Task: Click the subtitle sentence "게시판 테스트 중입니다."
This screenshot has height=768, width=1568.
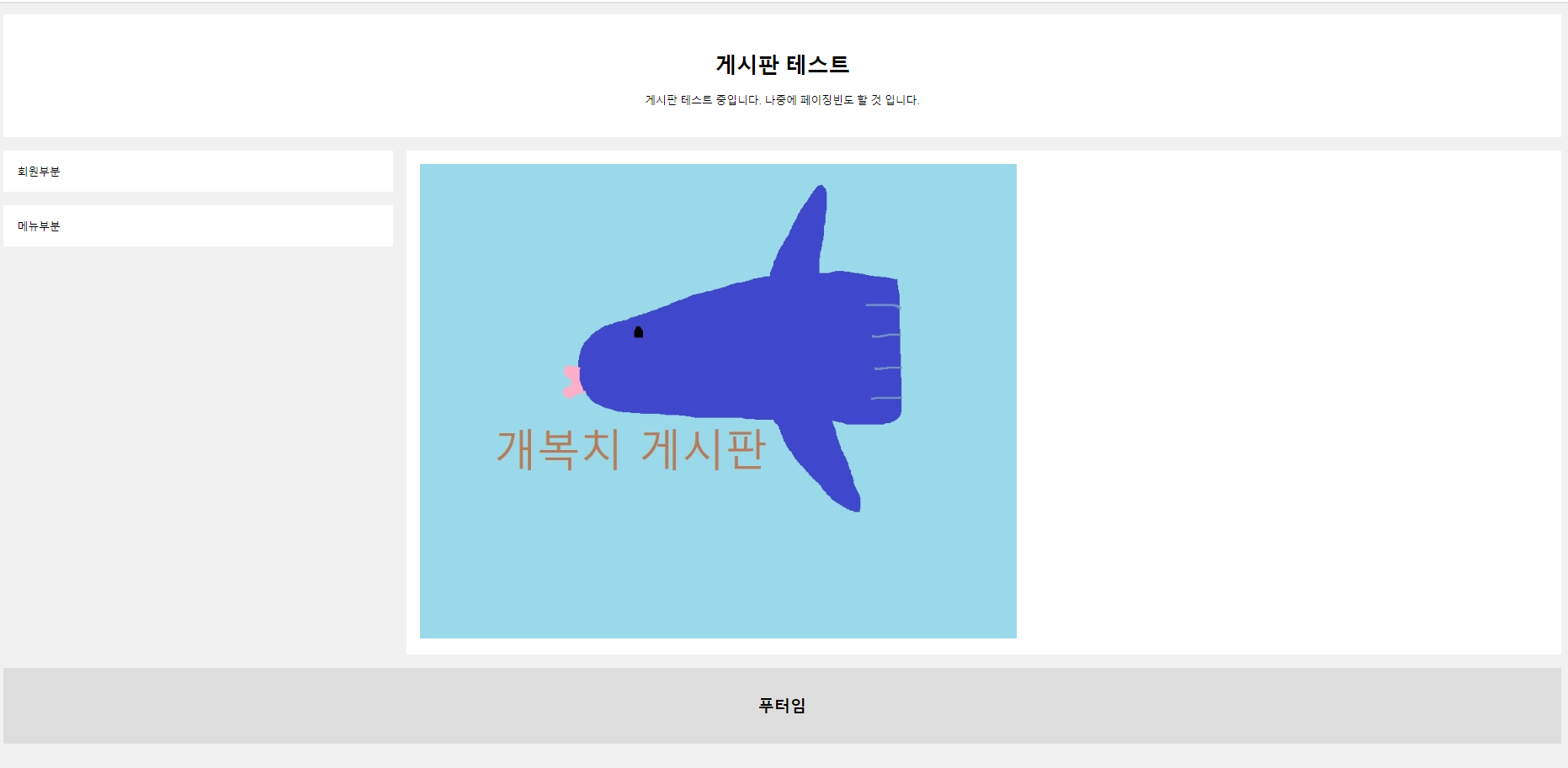Action: 703,100
